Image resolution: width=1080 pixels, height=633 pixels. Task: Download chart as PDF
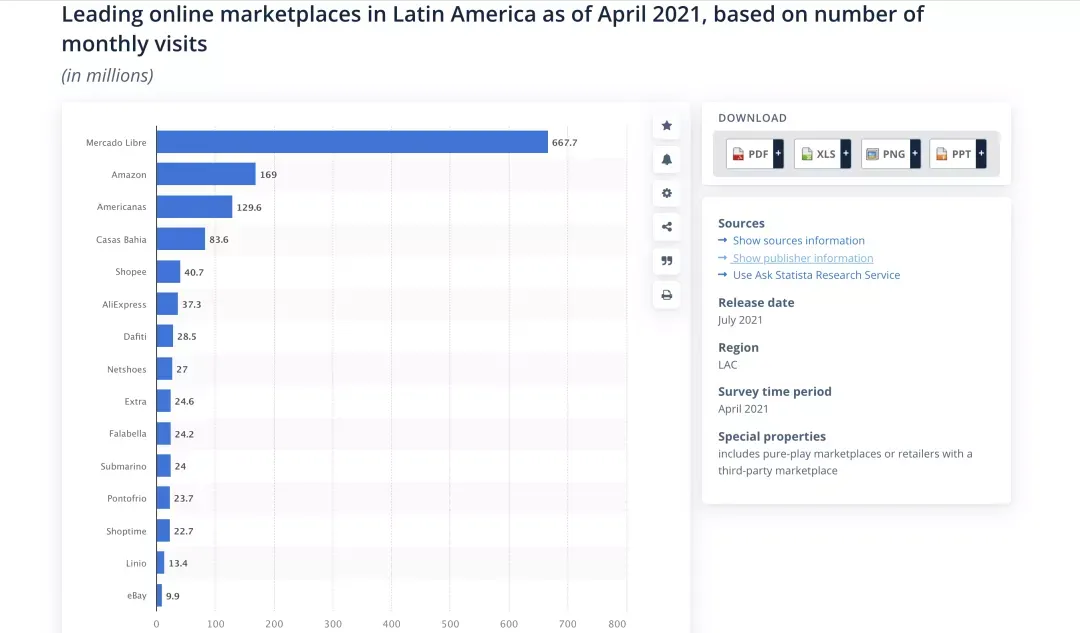click(x=749, y=154)
